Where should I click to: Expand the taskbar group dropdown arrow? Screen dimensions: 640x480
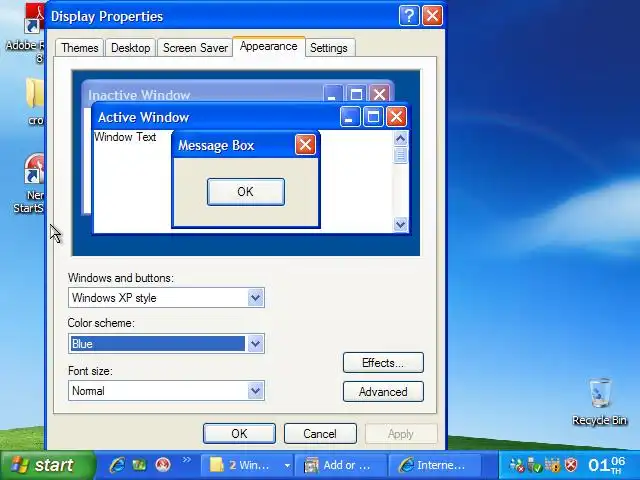click(x=287, y=465)
